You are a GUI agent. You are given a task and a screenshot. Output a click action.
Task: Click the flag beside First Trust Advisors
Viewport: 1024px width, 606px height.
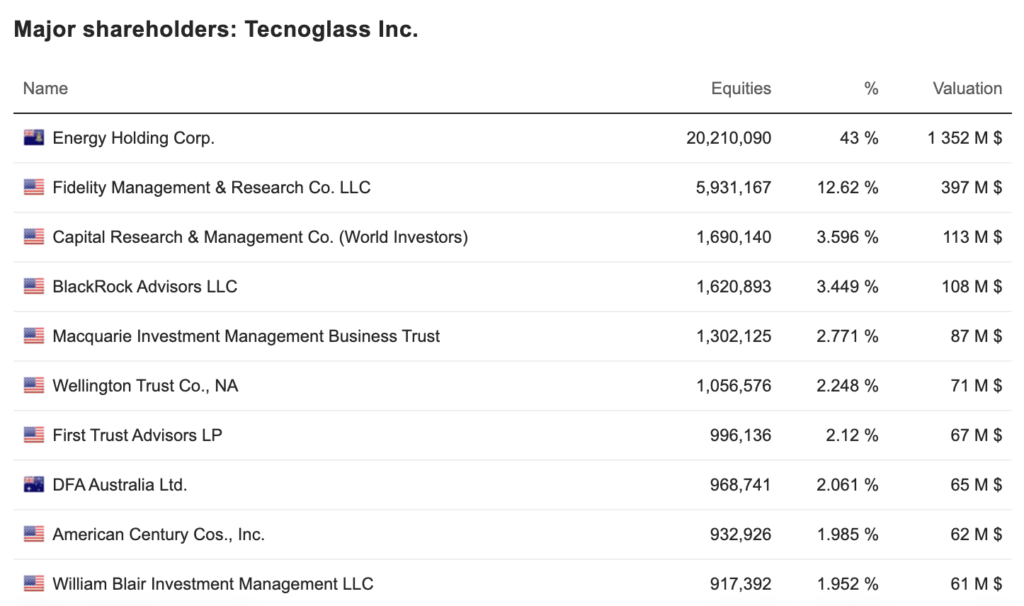click(x=34, y=435)
